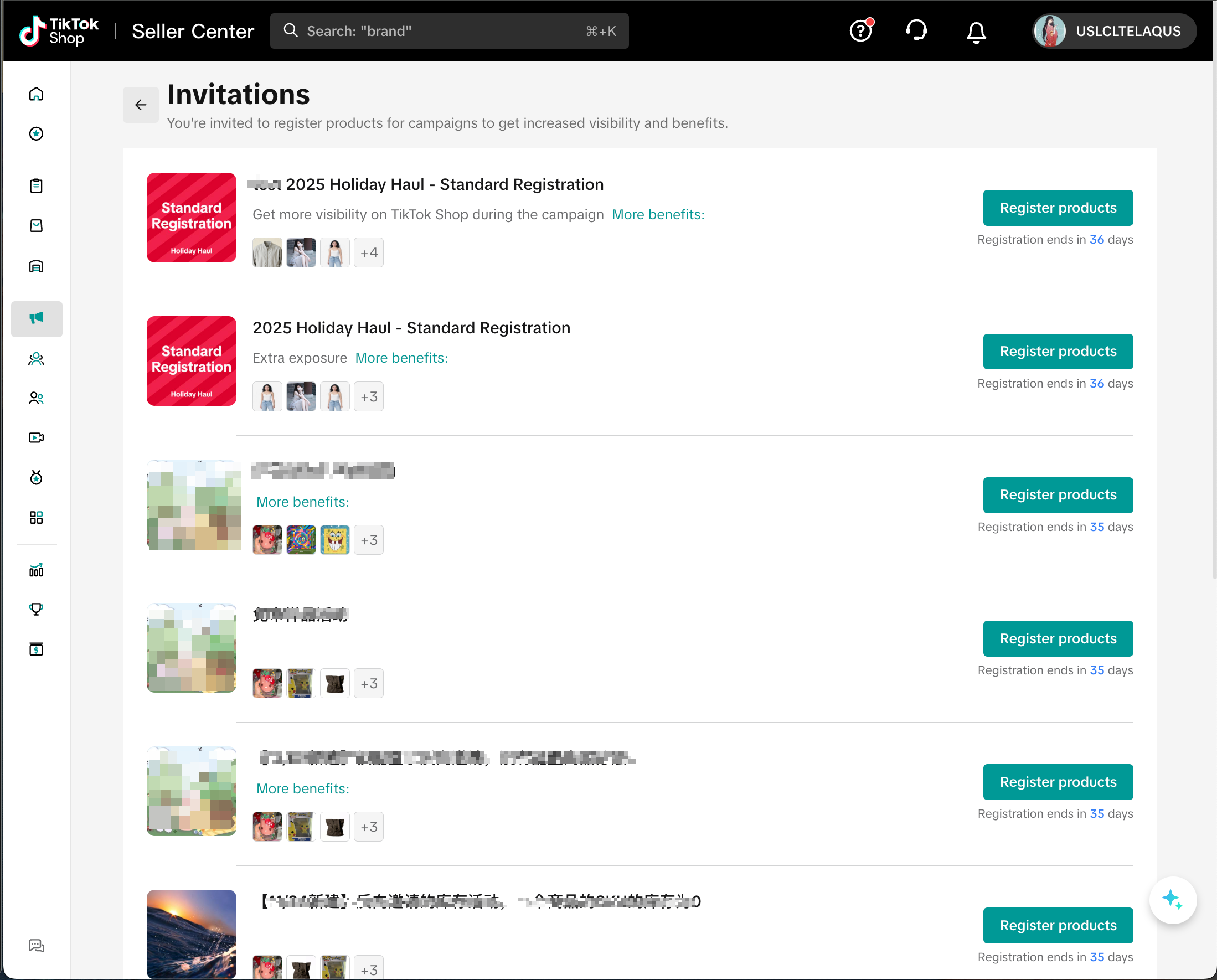This screenshot has width=1217, height=980.
Task: Open the chat messages icon at bottom
Action: point(36,946)
